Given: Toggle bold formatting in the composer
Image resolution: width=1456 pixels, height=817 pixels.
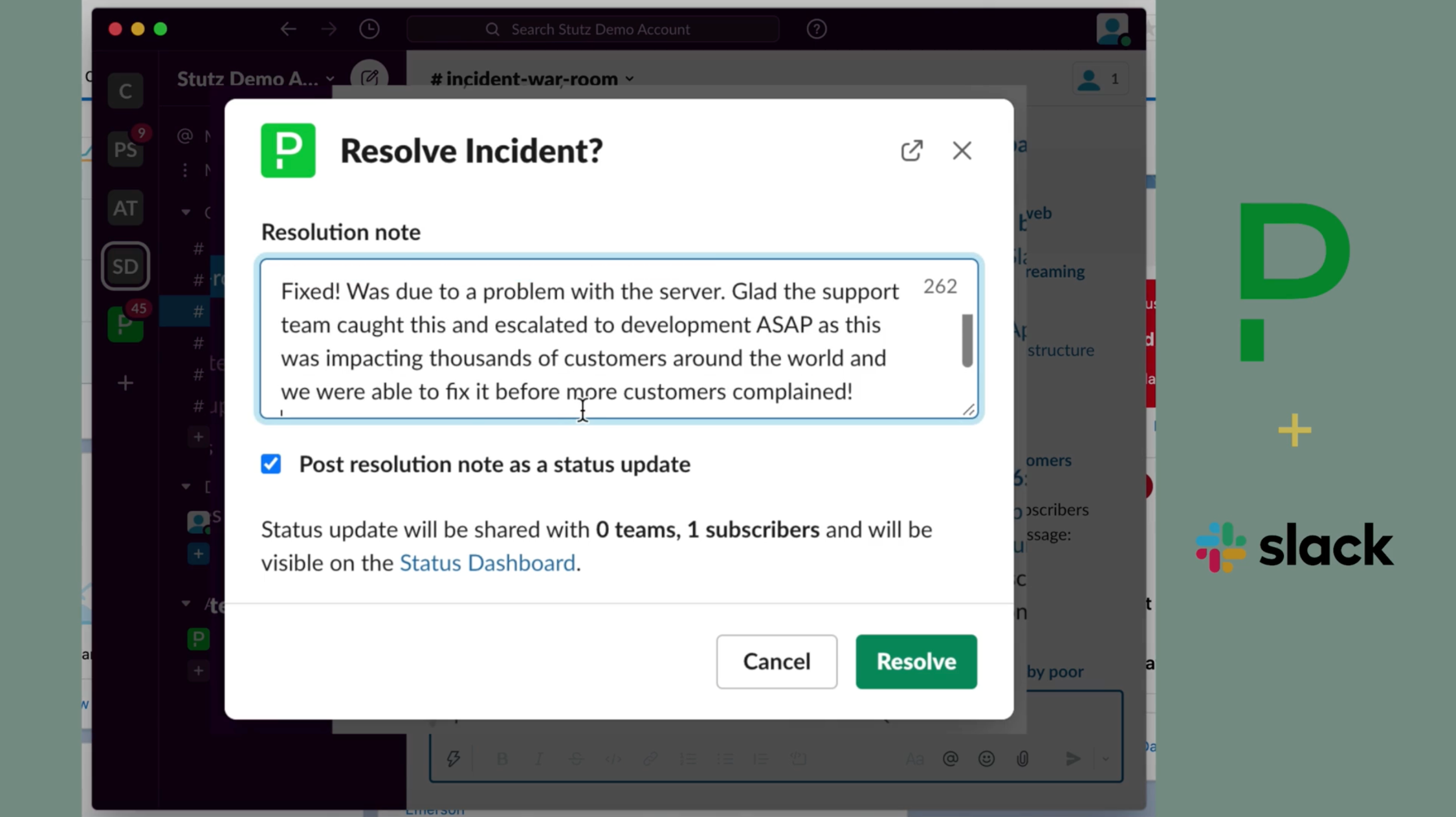Looking at the screenshot, I should point(502,759).
